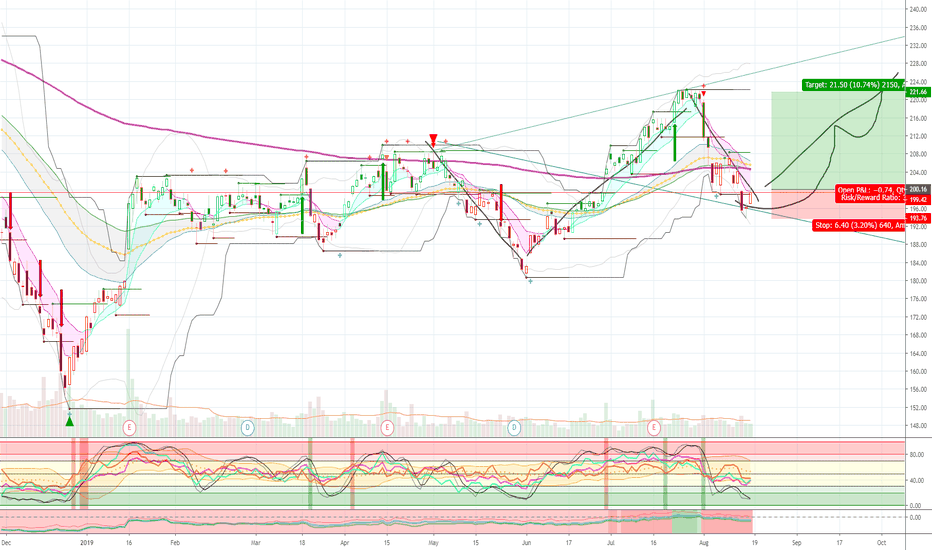This screenshot has width=932, height=550.
Task: Click the Open P&L / Risk/Reward Ratio label
Action: (x=870, y=194)
